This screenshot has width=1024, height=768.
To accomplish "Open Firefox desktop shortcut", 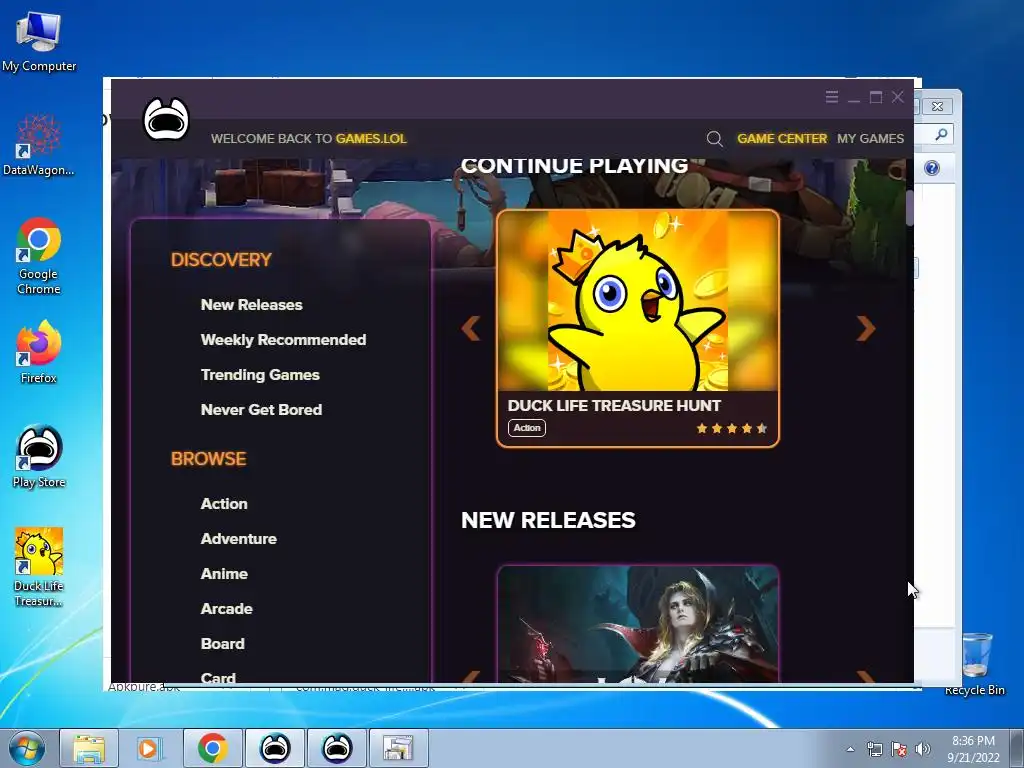I will tap(39, 352).
